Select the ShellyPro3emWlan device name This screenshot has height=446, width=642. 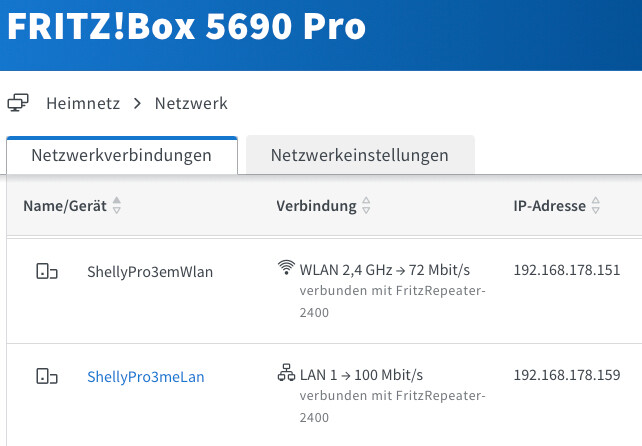[x=150, y=271]
